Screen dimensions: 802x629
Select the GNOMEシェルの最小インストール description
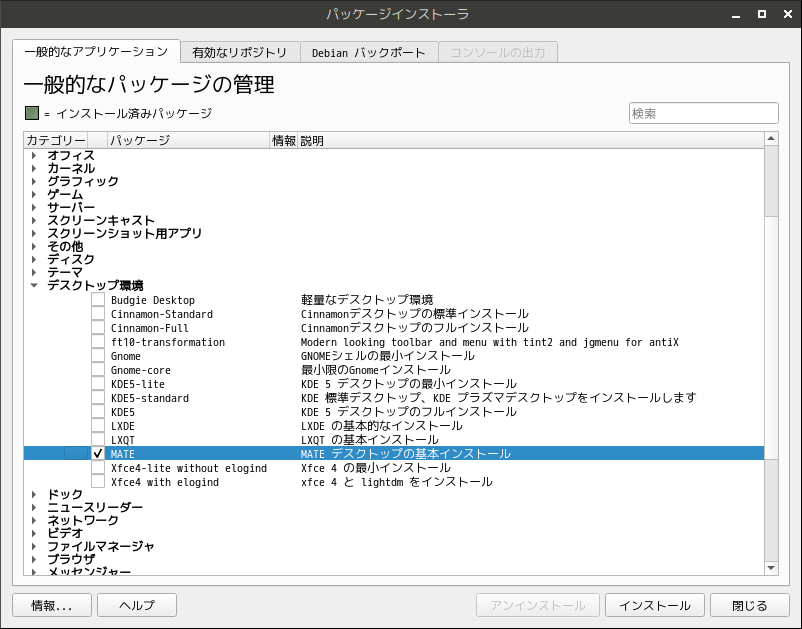[x=388, y=356]
